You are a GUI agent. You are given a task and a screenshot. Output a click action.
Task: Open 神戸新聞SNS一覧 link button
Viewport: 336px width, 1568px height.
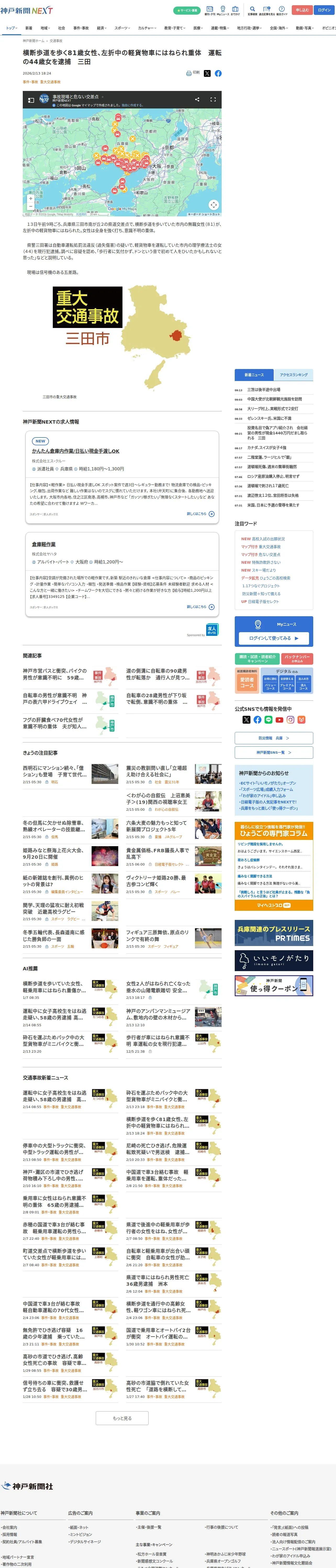274,752
